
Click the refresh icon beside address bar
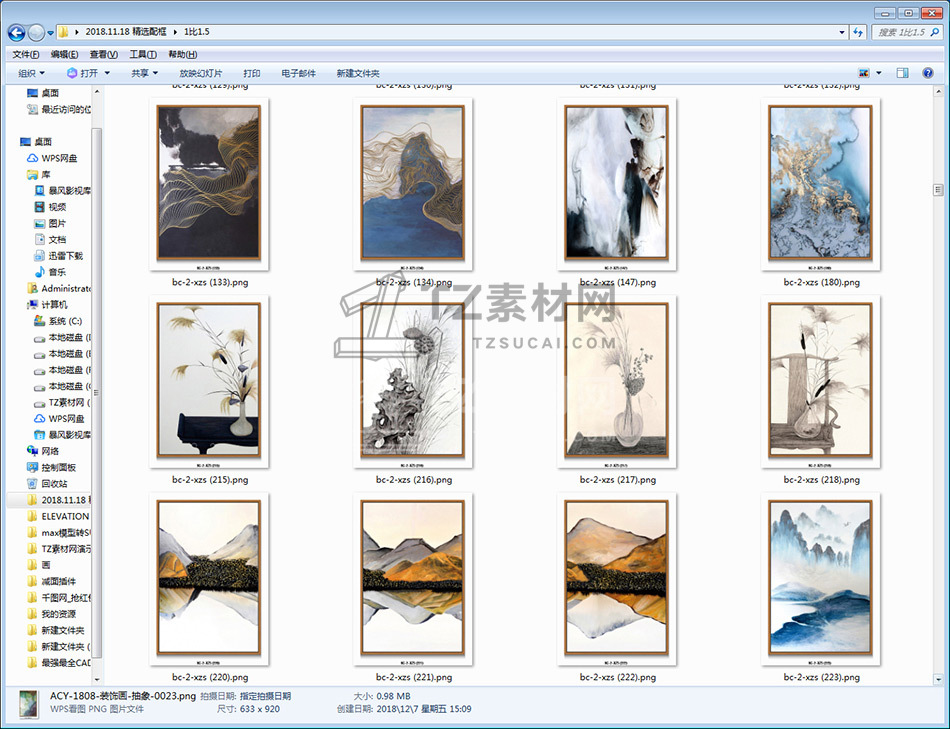857,32
